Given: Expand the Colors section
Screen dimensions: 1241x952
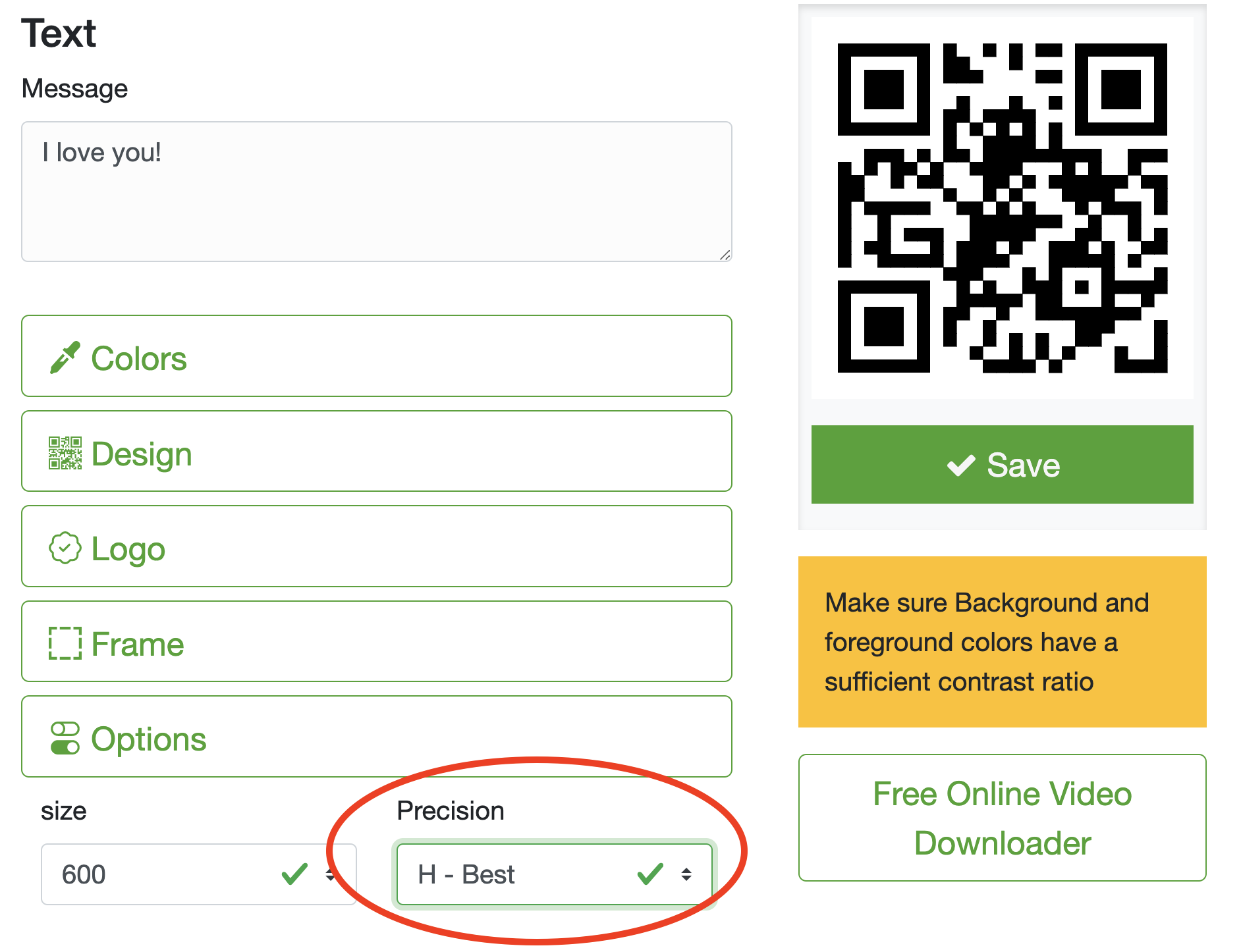Looking at the screenshot, I should tap(377, 356).
